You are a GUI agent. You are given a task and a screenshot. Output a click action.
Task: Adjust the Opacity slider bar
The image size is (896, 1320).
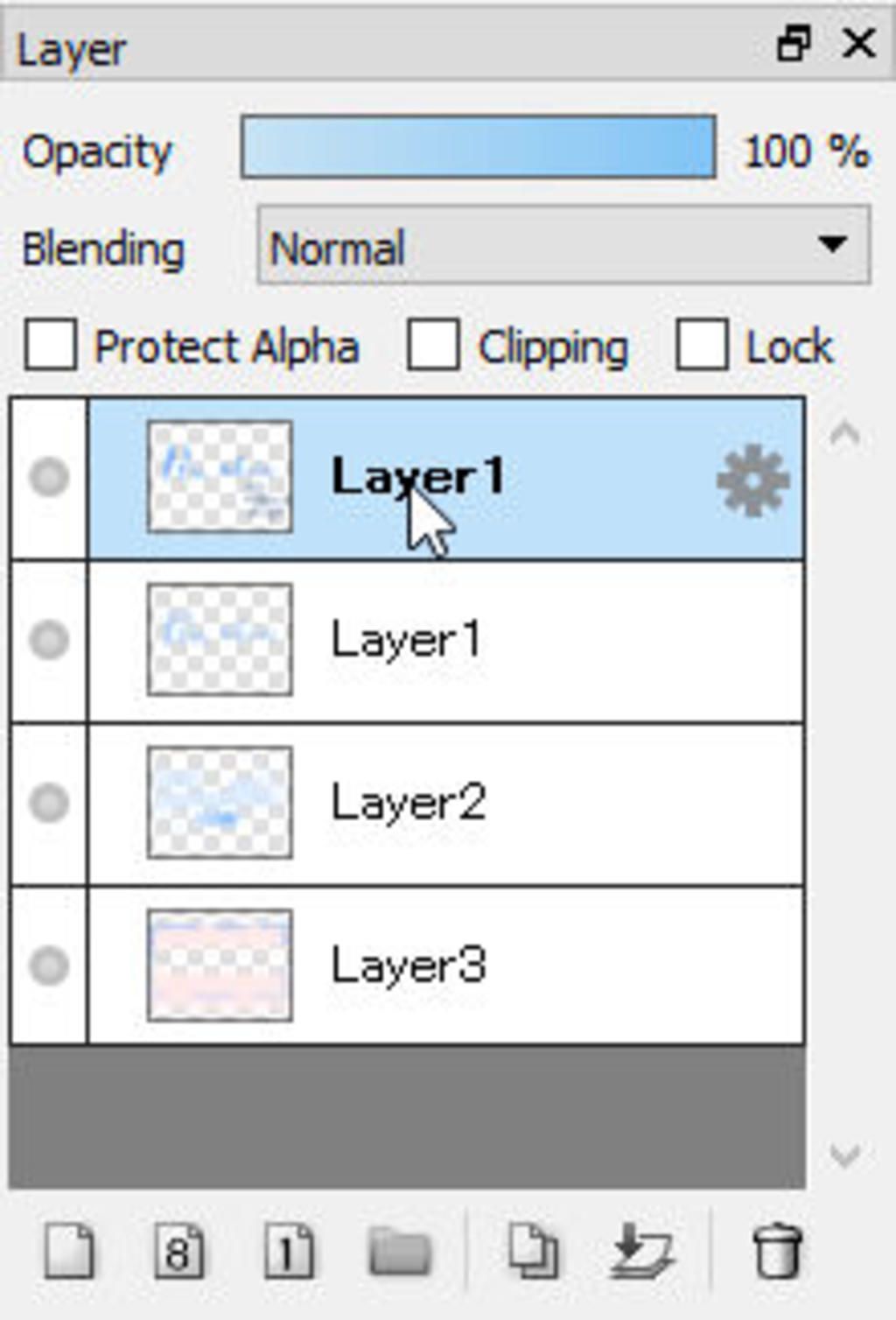click(x=478, y=147)
